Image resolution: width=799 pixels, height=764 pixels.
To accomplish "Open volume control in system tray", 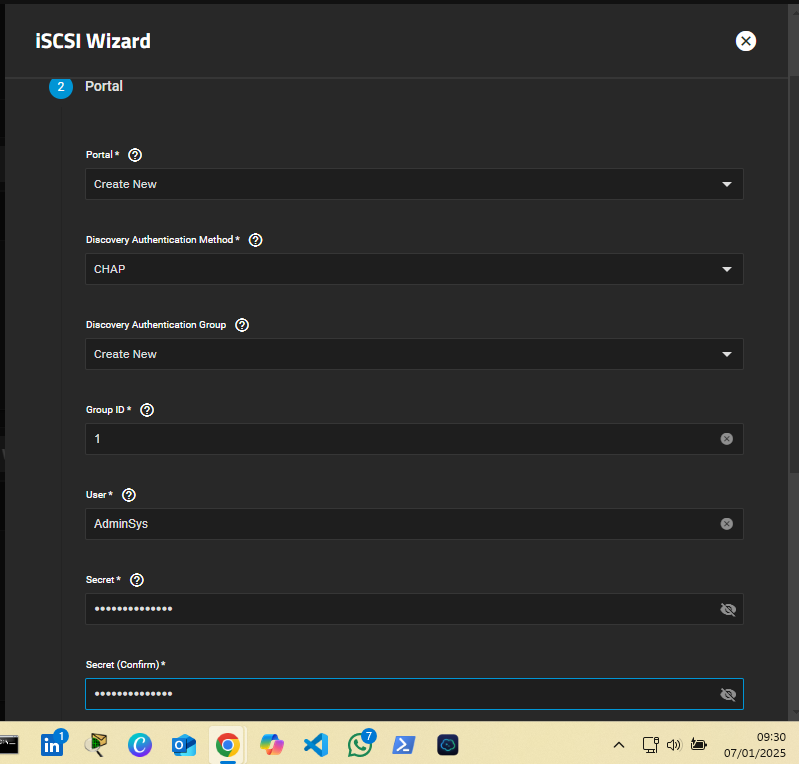I will pyautogui.click(x=674, y=745).
